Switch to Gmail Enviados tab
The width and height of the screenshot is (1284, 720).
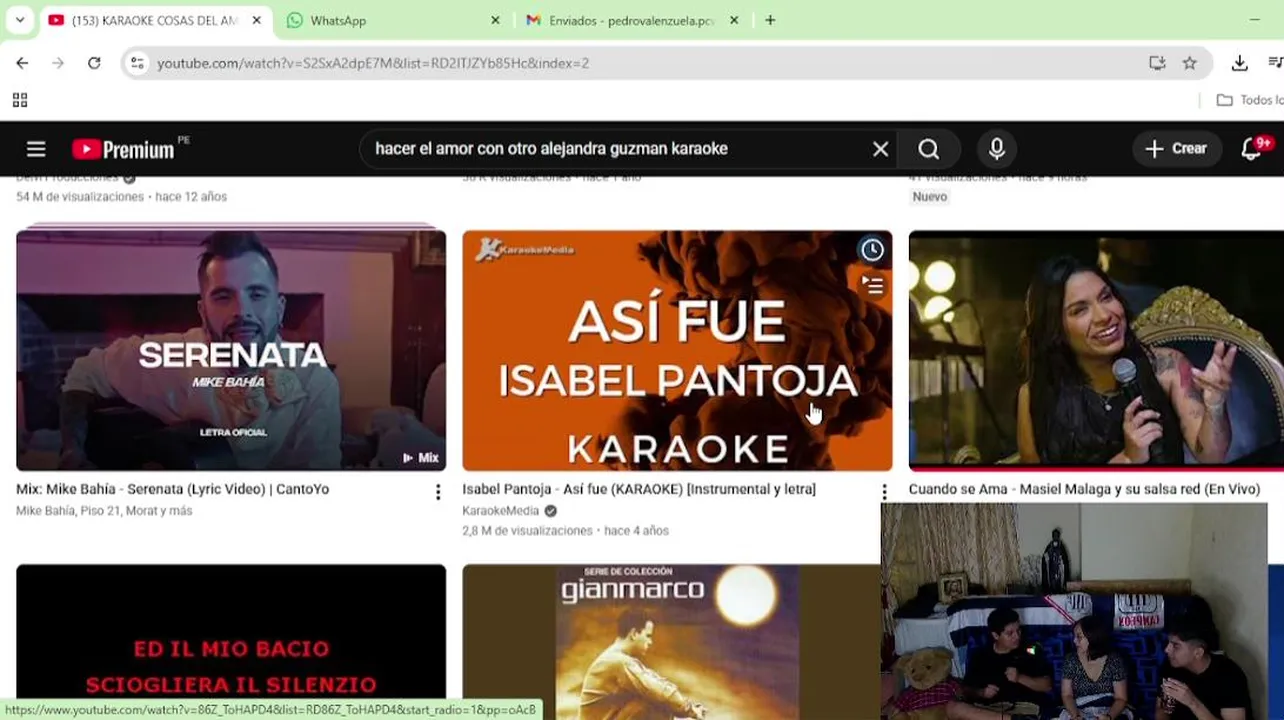tap(631, 20)
